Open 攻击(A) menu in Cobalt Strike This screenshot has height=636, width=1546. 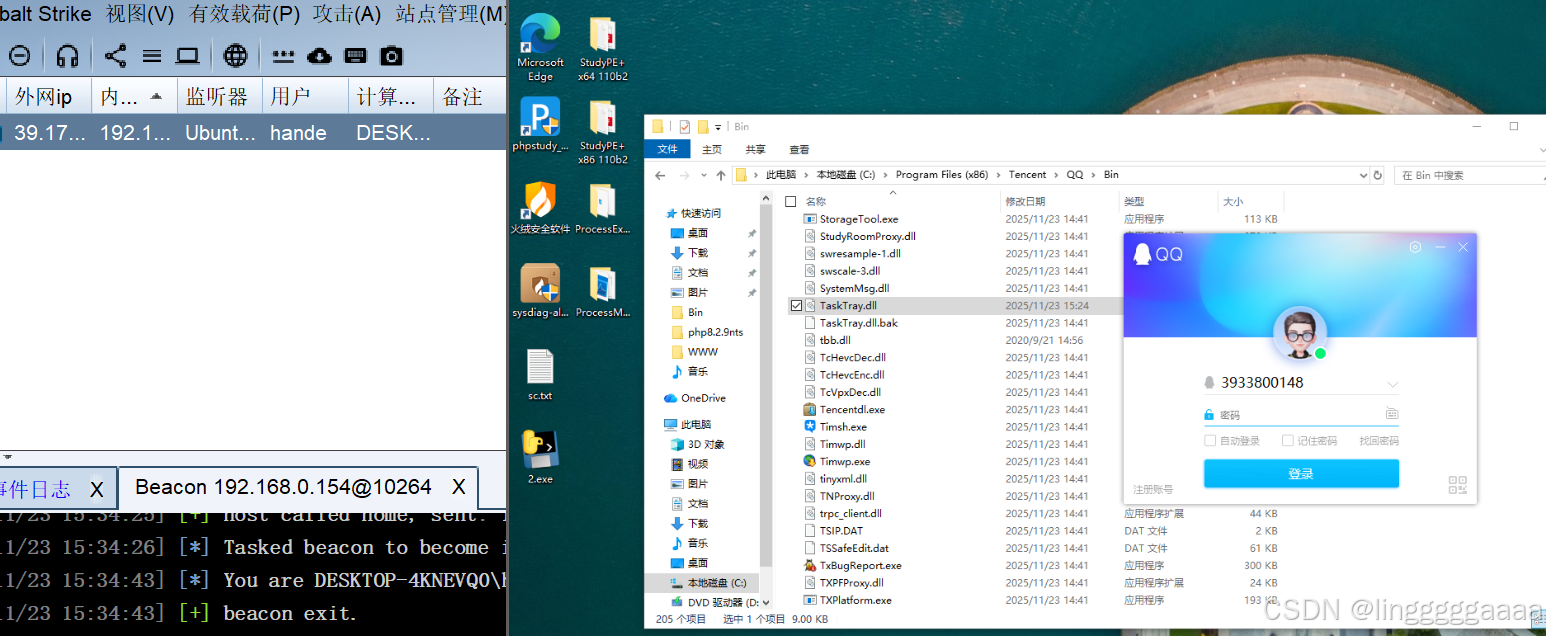tap(347, 14)
